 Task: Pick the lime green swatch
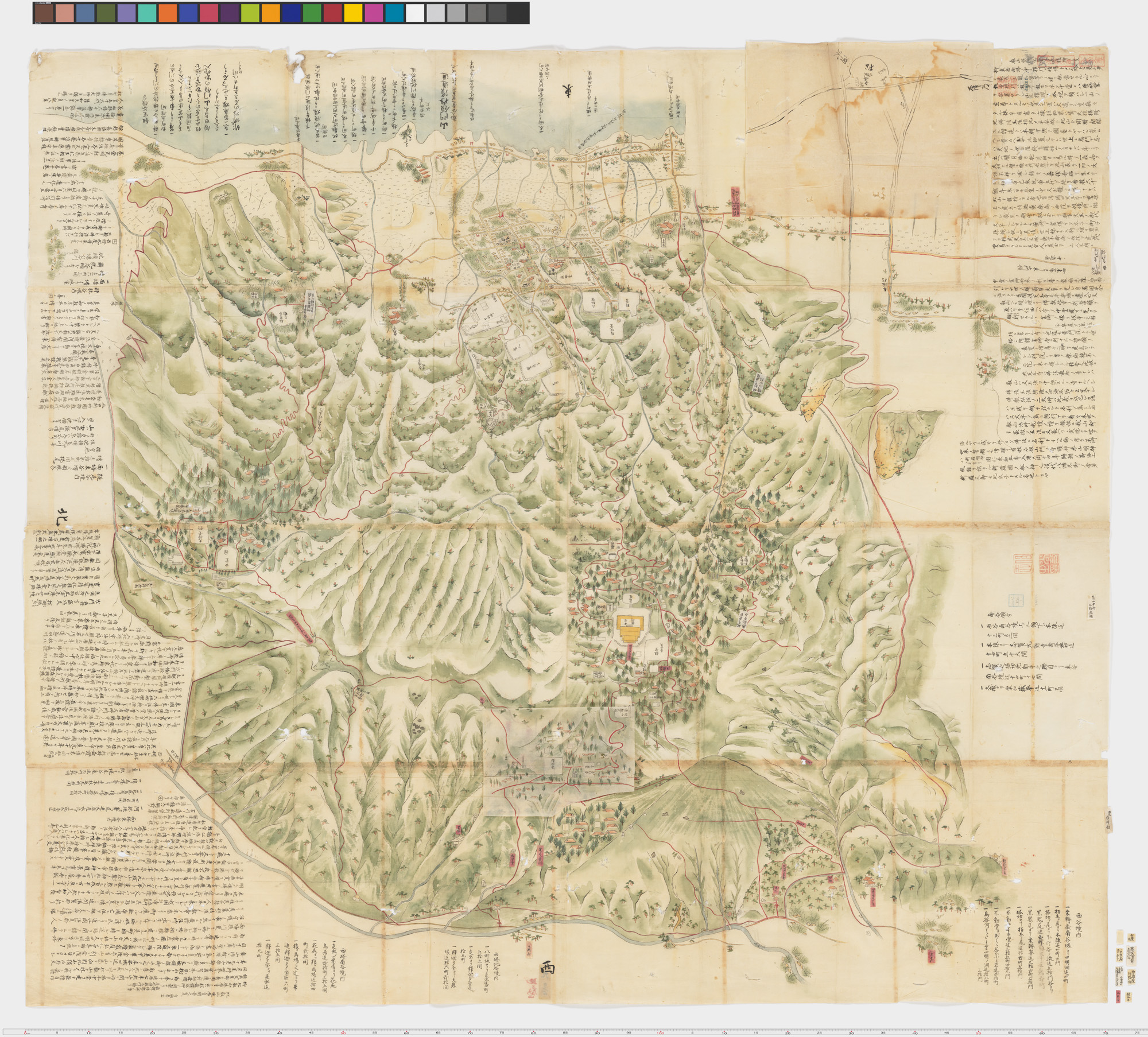(250, 13)
